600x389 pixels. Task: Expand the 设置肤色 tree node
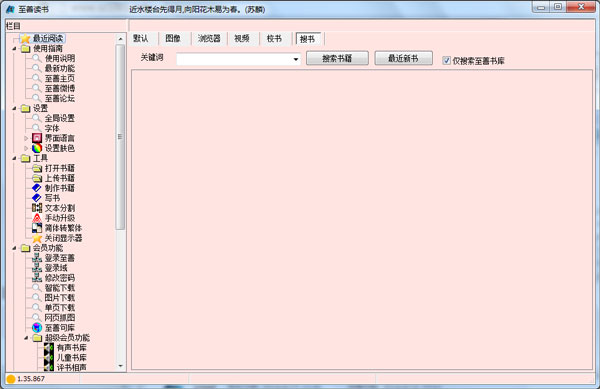26,148
